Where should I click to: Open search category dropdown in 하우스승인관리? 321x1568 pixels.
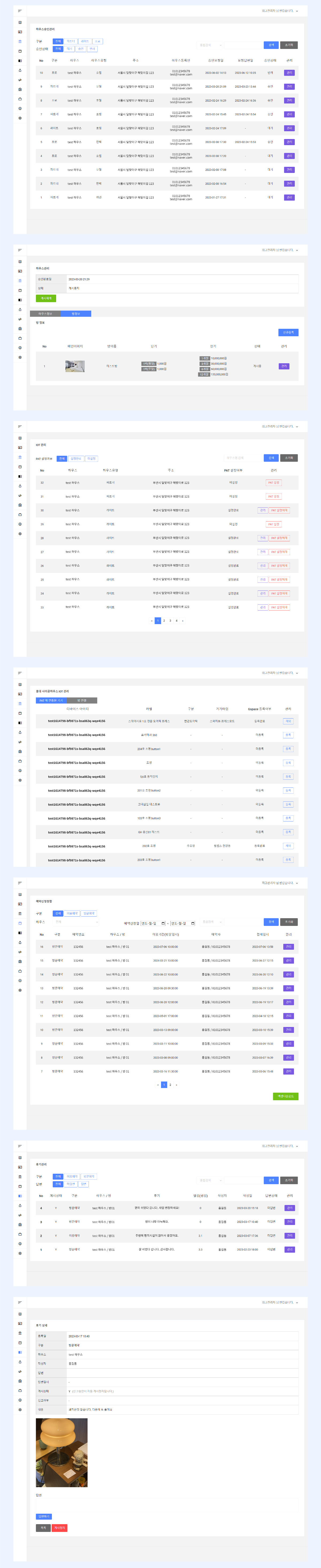(210, 45)
